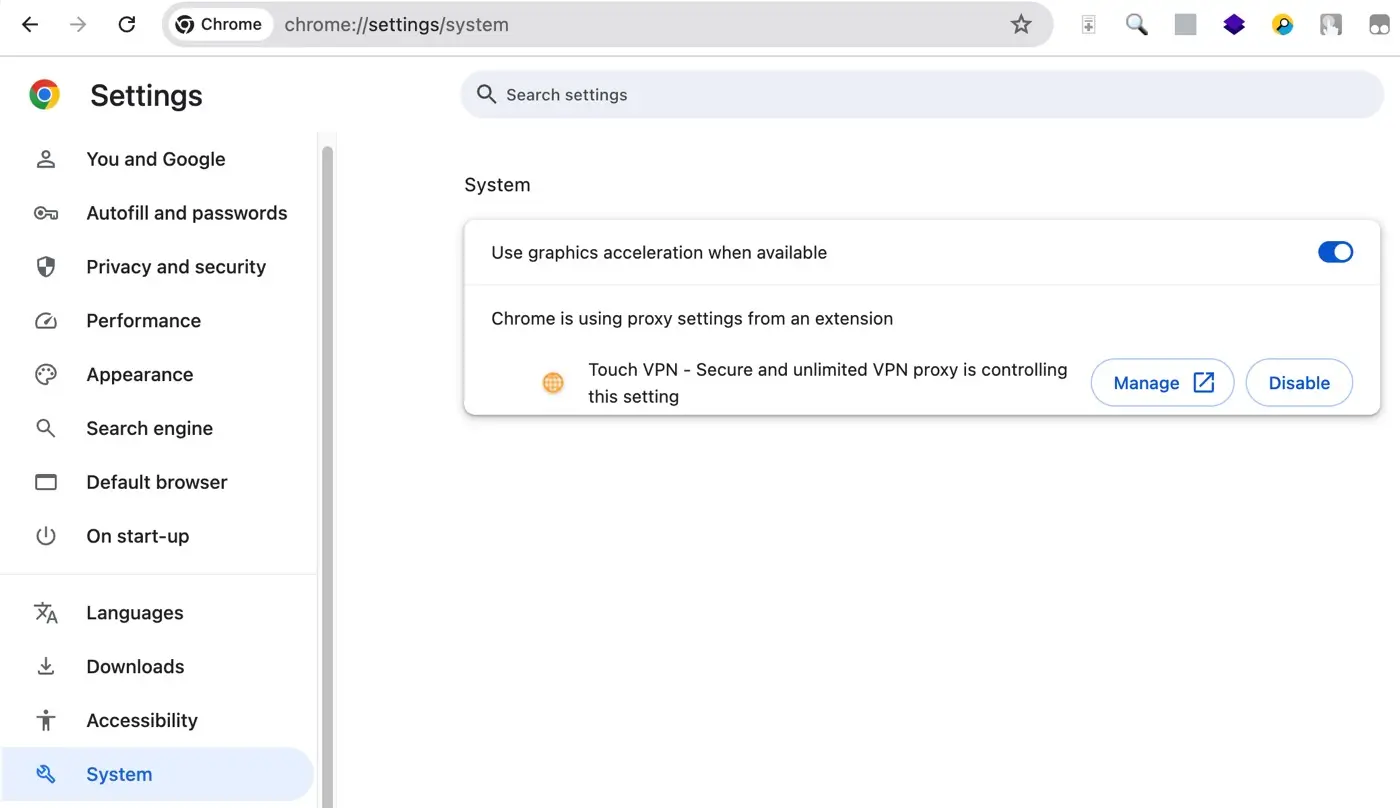The height and width of the screenshot is (808, 1400).
Task: Click the wrench icon for System
Action: [x=46, y=774]
